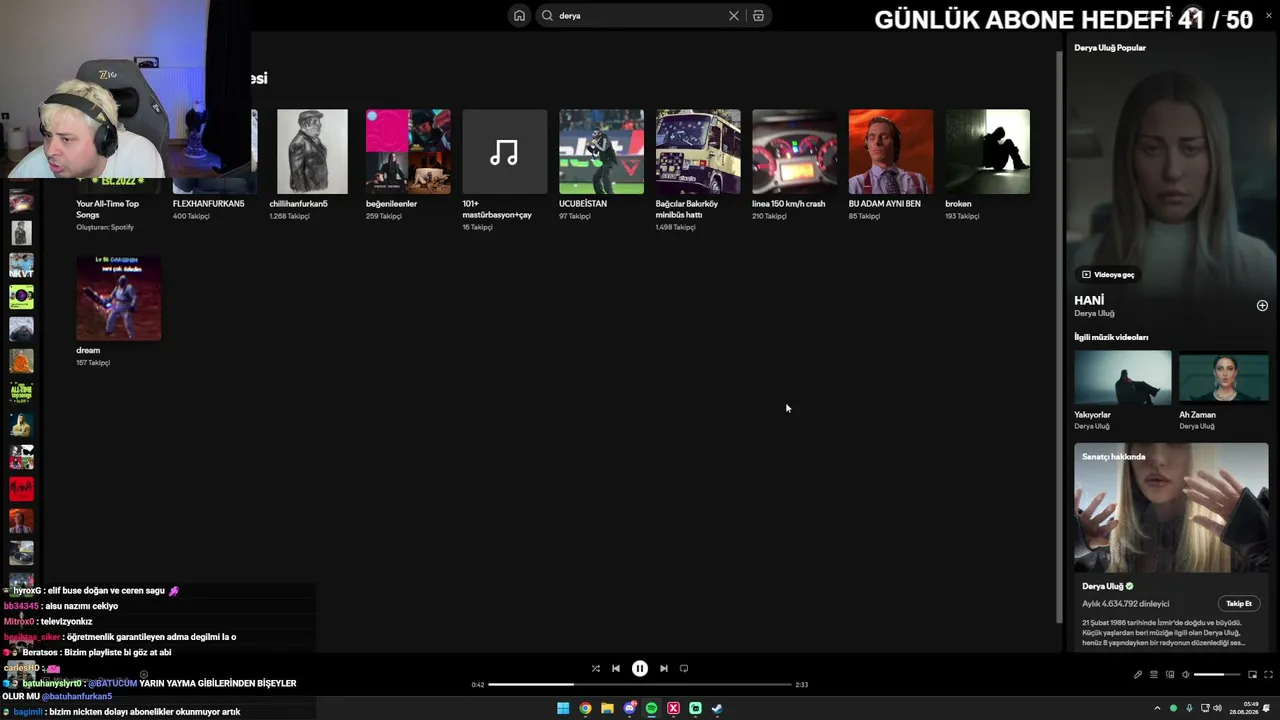
Task: Pause the current song
Action: click(640, 669)
